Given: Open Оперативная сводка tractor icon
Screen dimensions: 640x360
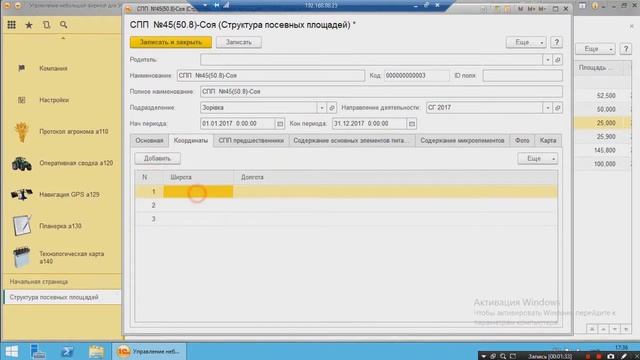Looking at the screenshot, I should (x=22, y=163).
